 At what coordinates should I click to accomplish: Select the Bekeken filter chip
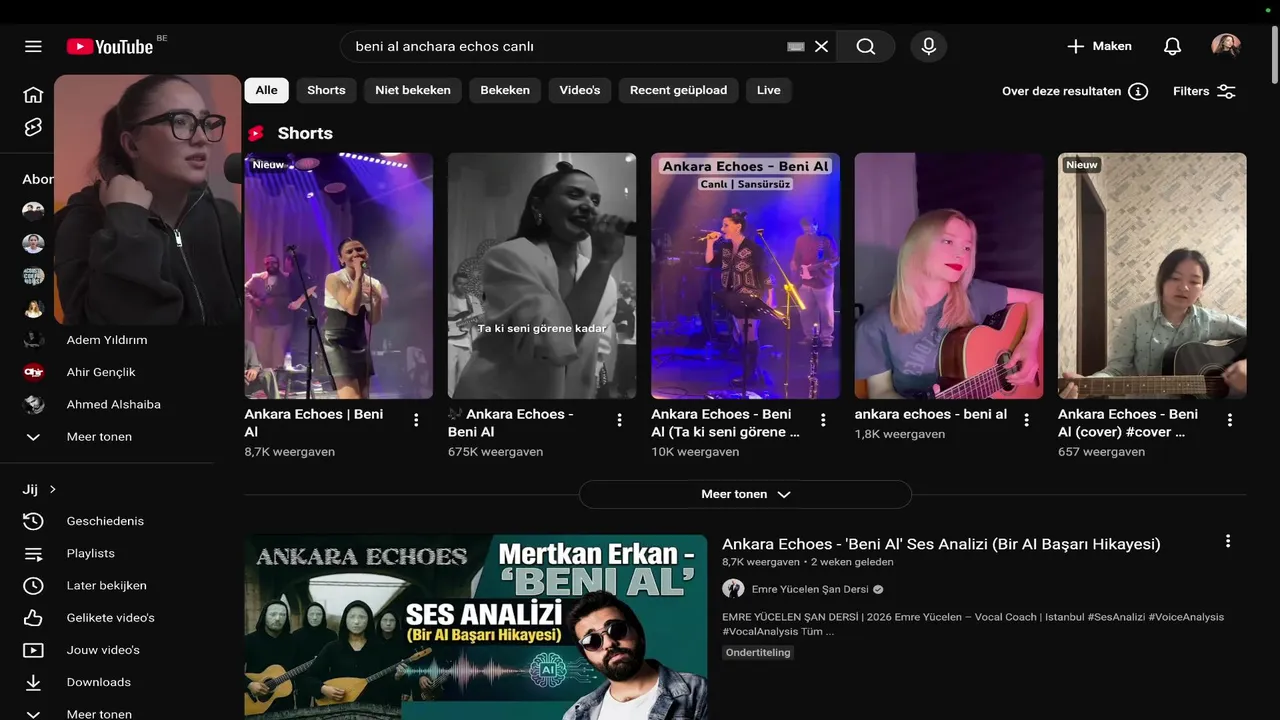[x=505, y=90]
